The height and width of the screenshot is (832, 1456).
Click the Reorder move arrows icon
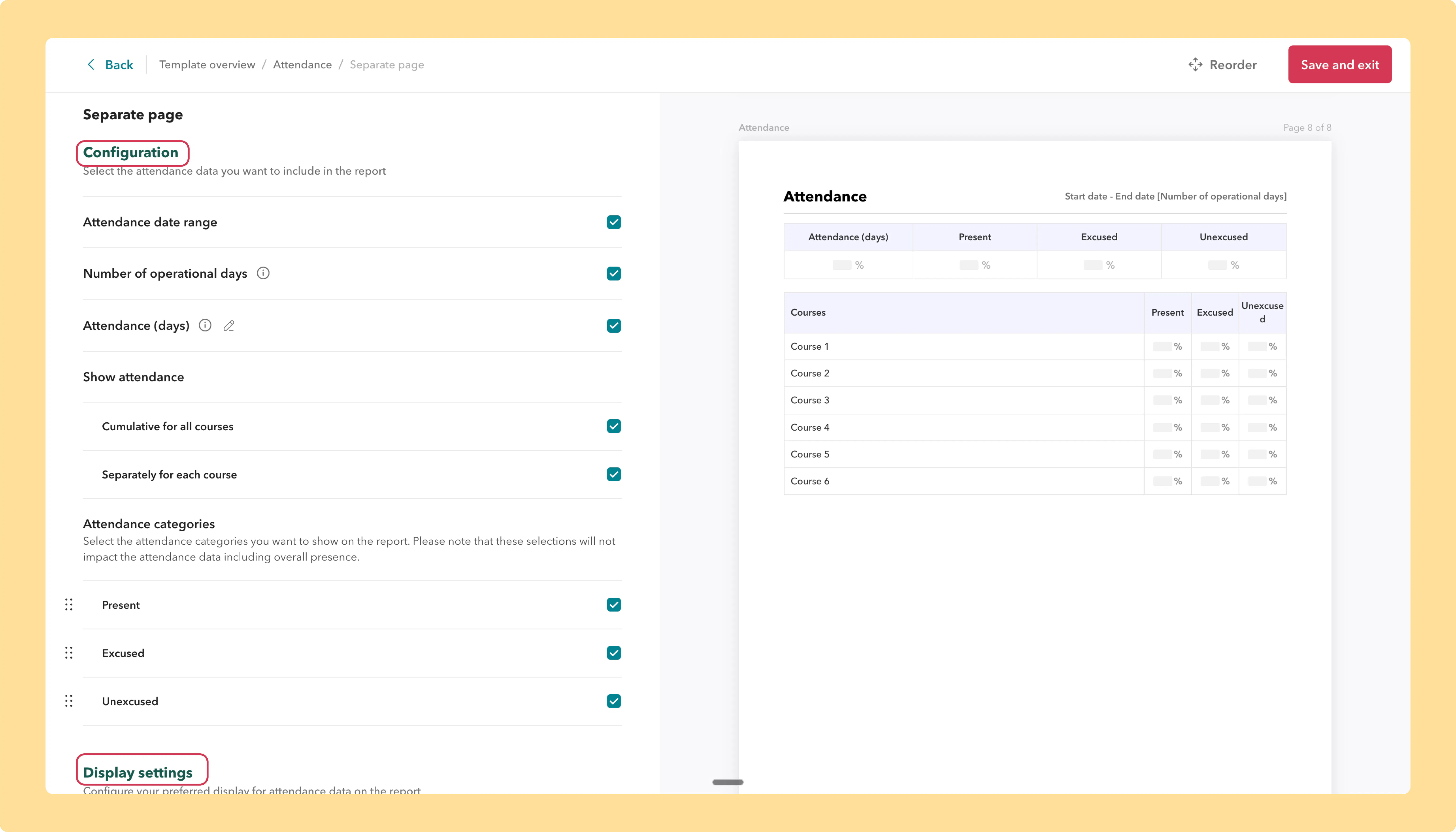1195,65
